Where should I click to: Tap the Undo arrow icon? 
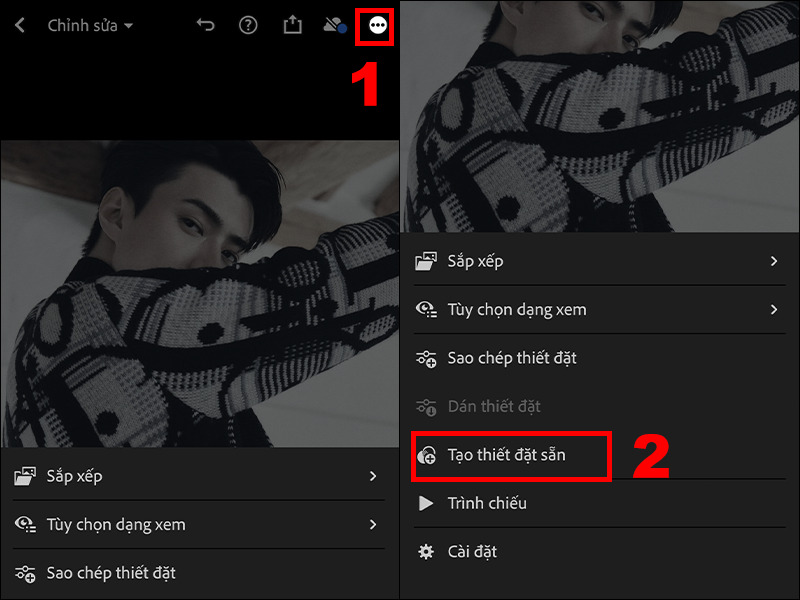pos(205,25)
